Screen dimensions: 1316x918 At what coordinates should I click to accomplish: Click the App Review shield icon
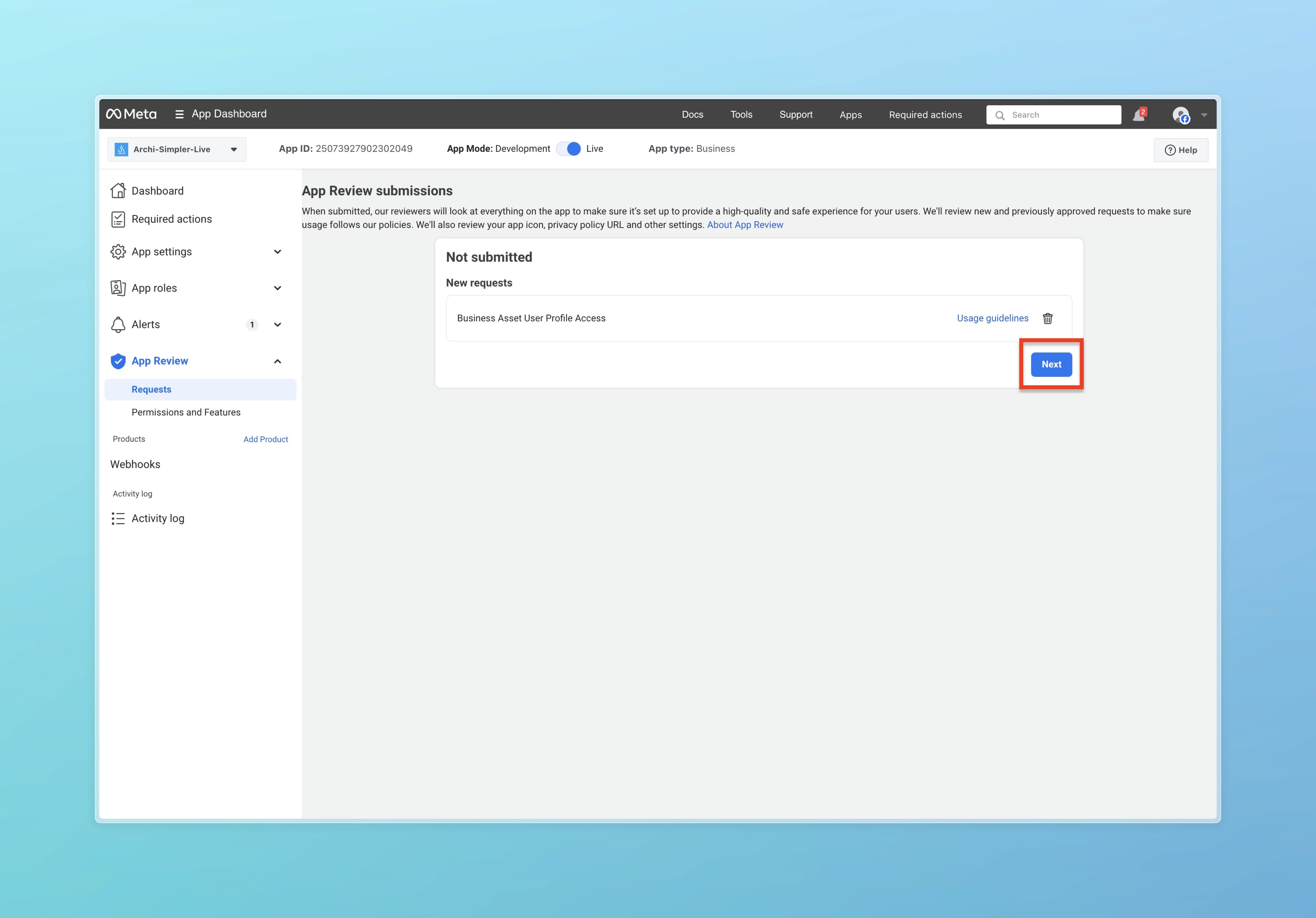pos(118,361)
